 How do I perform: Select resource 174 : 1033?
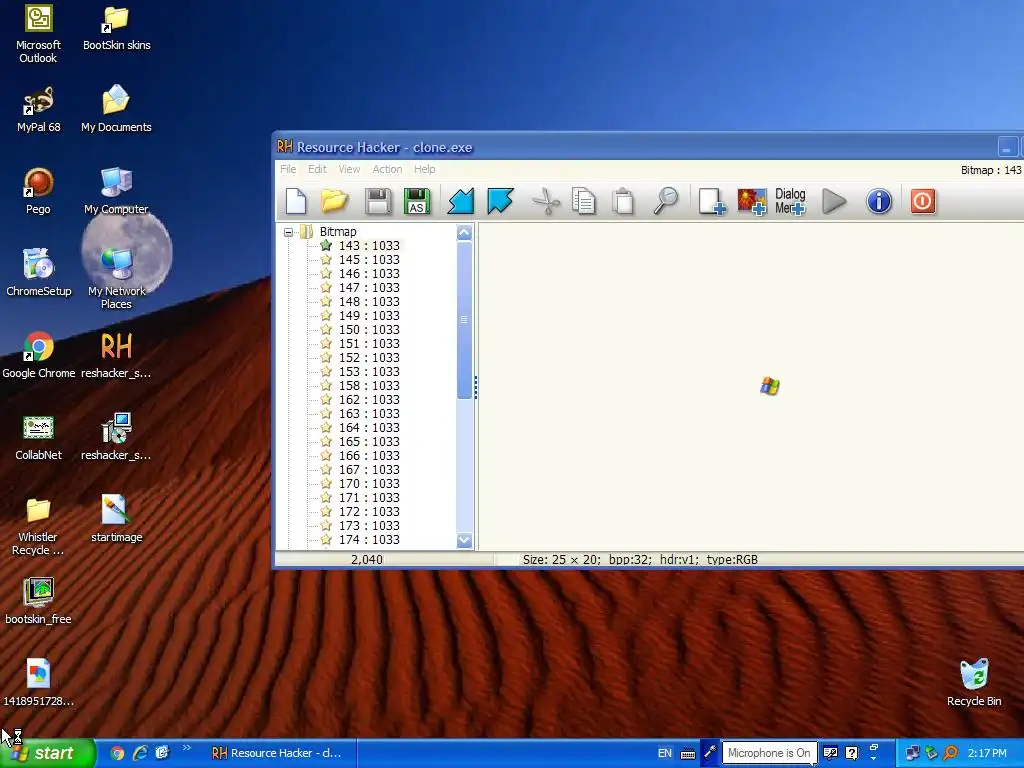[369, 540]
